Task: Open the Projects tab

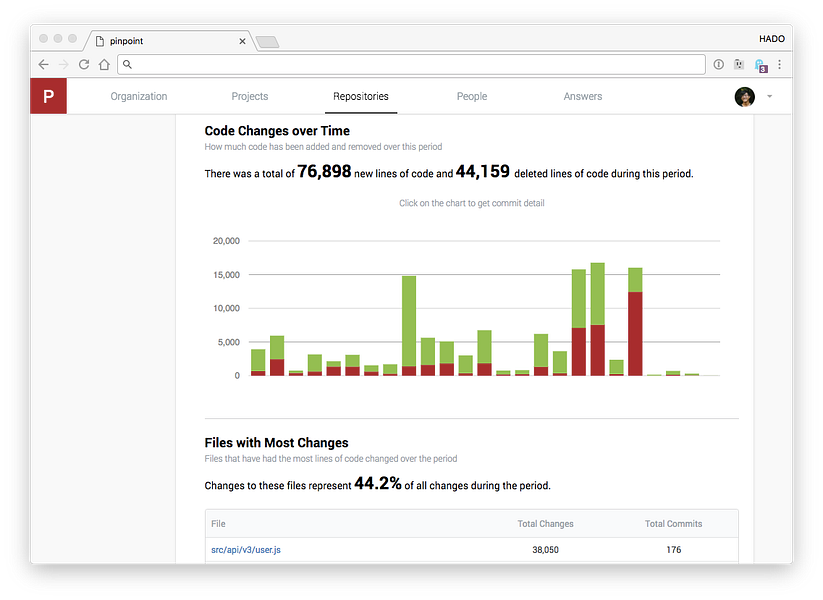Action: [x=250, y=96]
